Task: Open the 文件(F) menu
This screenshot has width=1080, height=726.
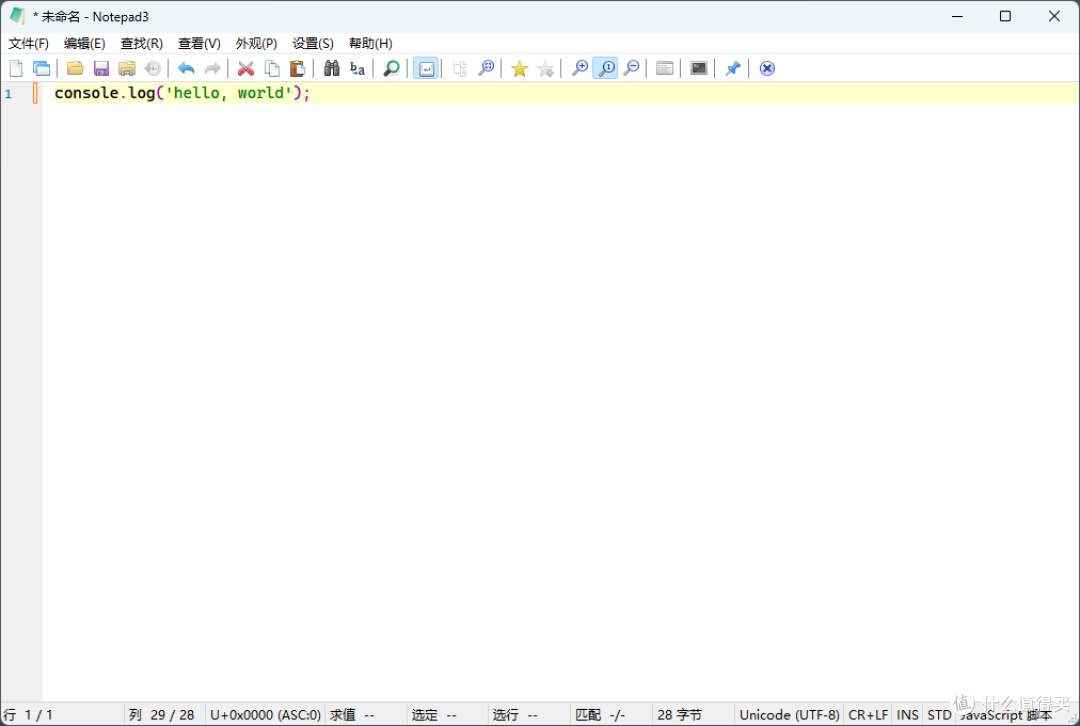Action: pos(28,43)
